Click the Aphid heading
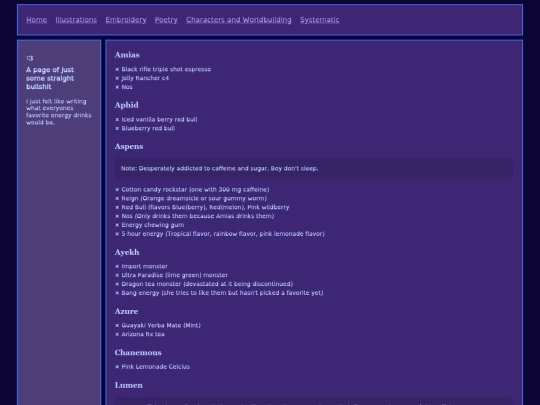This screenshot has width=540, height=405. pyautogui.click(x=127, y=105)
